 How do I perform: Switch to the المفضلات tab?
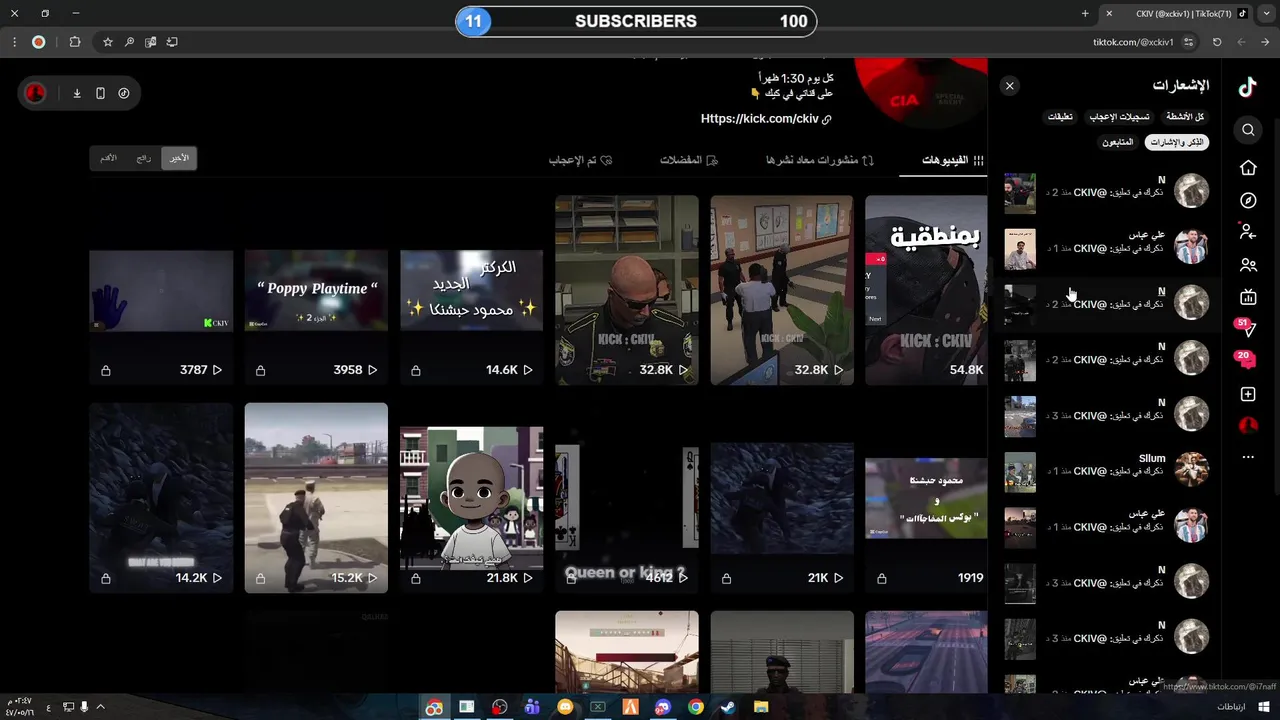(689, 160)
